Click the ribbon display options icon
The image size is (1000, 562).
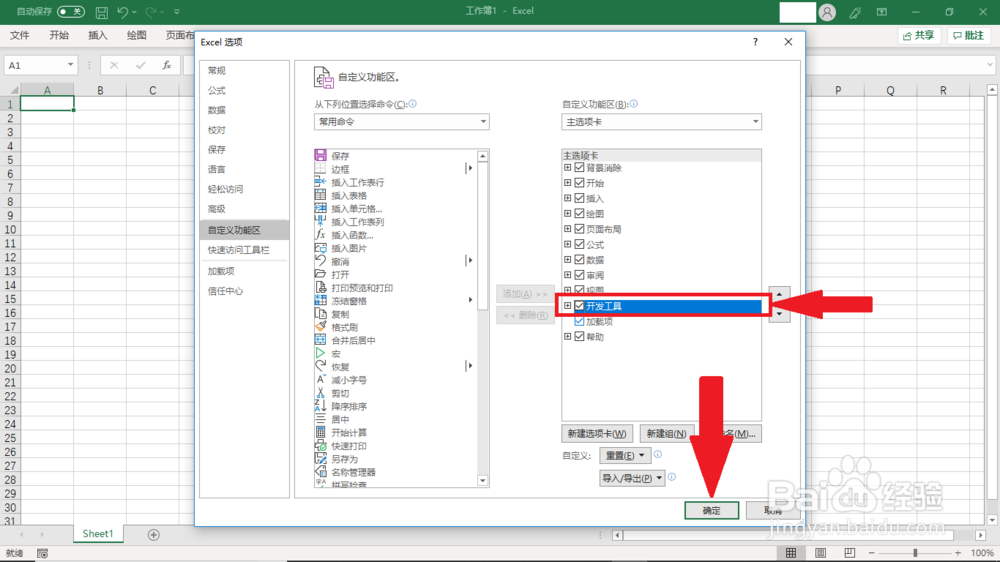pos(882,11)
